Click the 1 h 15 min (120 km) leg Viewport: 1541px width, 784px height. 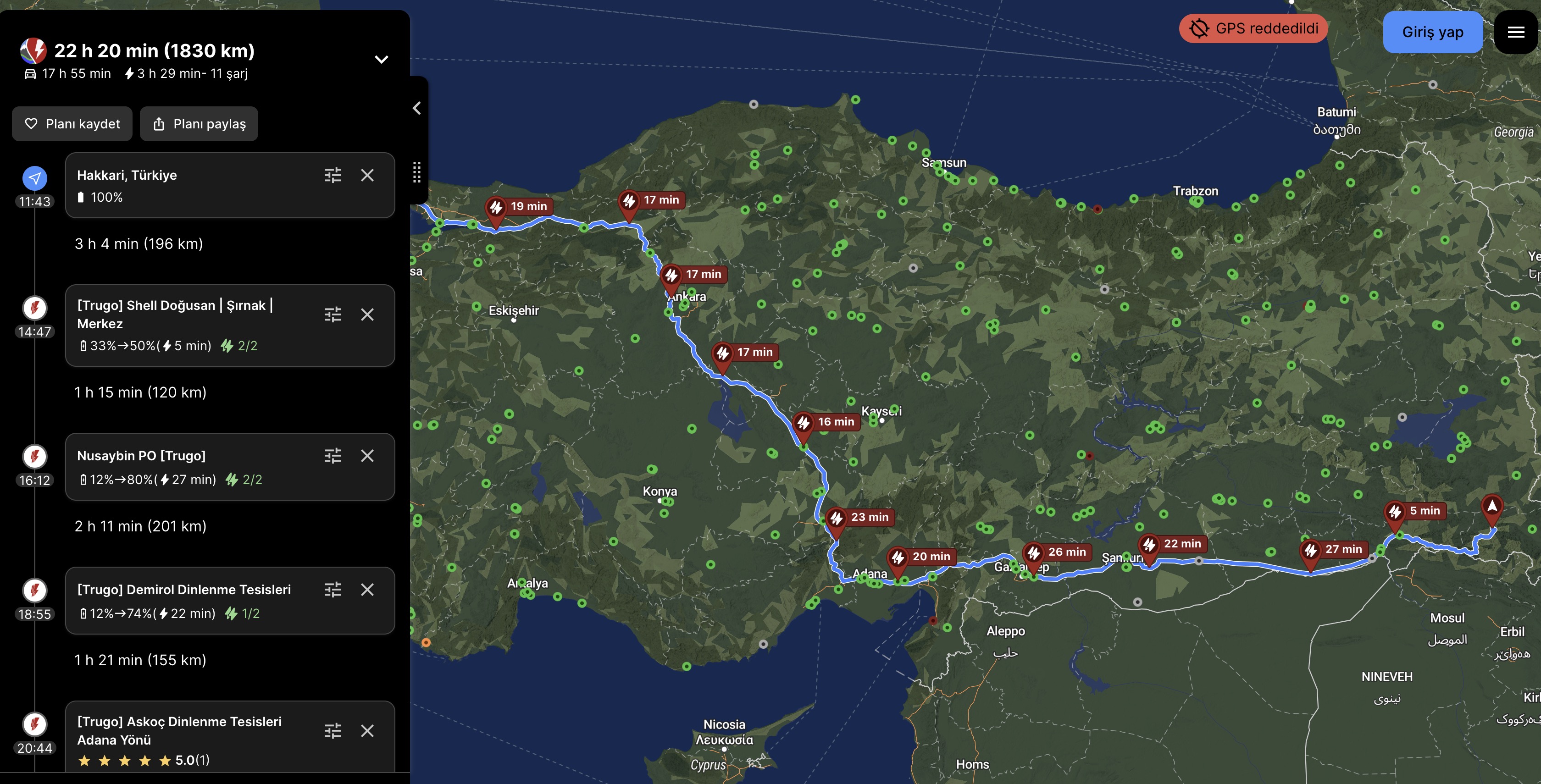pyautogui.click(x=141, y=393)
